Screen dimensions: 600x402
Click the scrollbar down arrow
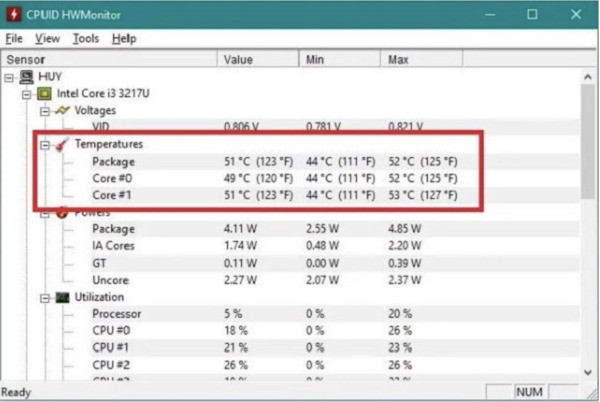click(588, 371)
